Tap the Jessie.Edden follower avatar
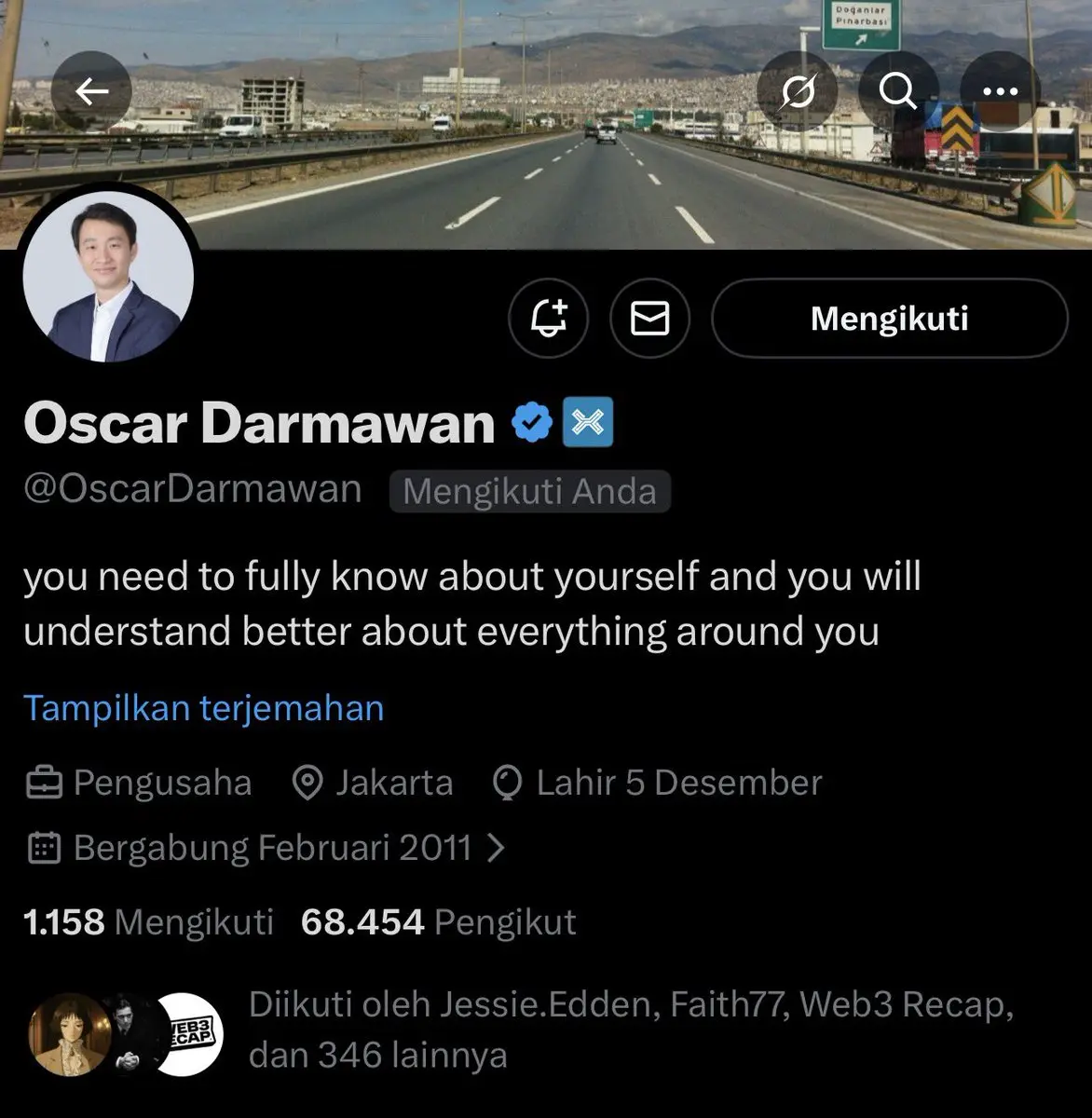This screenshot has width=1092, height=1118. pos(70,1034)
